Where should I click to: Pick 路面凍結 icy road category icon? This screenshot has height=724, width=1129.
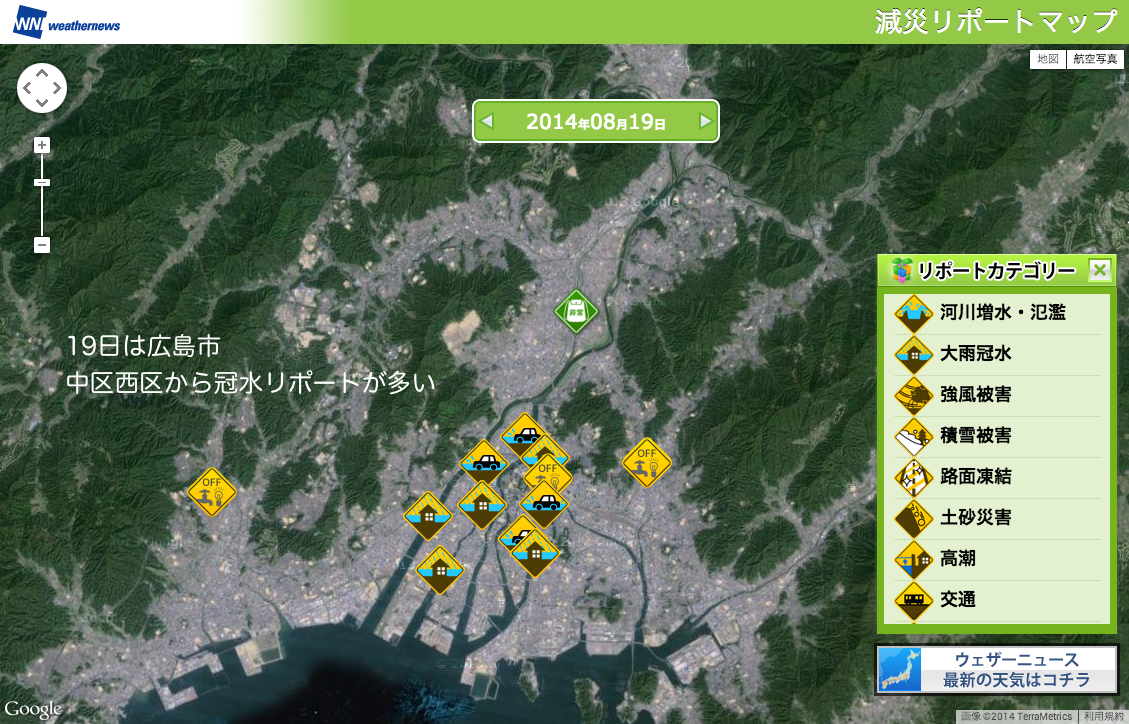click(x=914, y=478)
